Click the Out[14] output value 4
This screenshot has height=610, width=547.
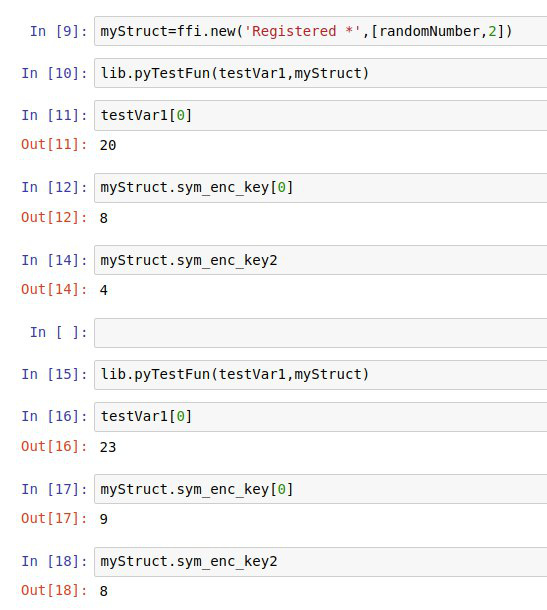pos(103,290)
